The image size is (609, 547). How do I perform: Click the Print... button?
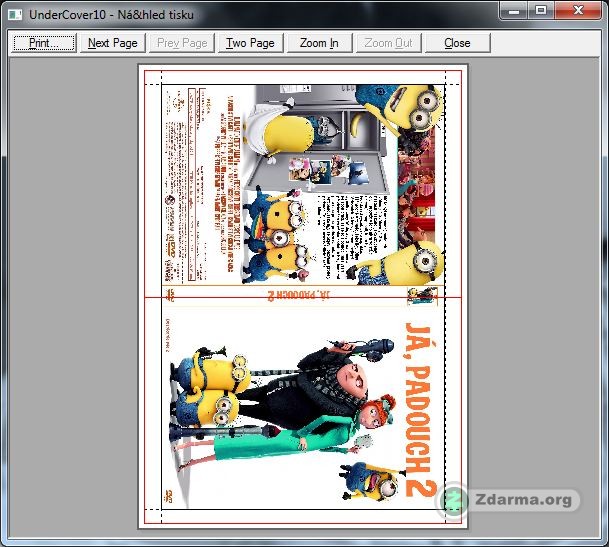pyautogui.click(x=44, y=43)
